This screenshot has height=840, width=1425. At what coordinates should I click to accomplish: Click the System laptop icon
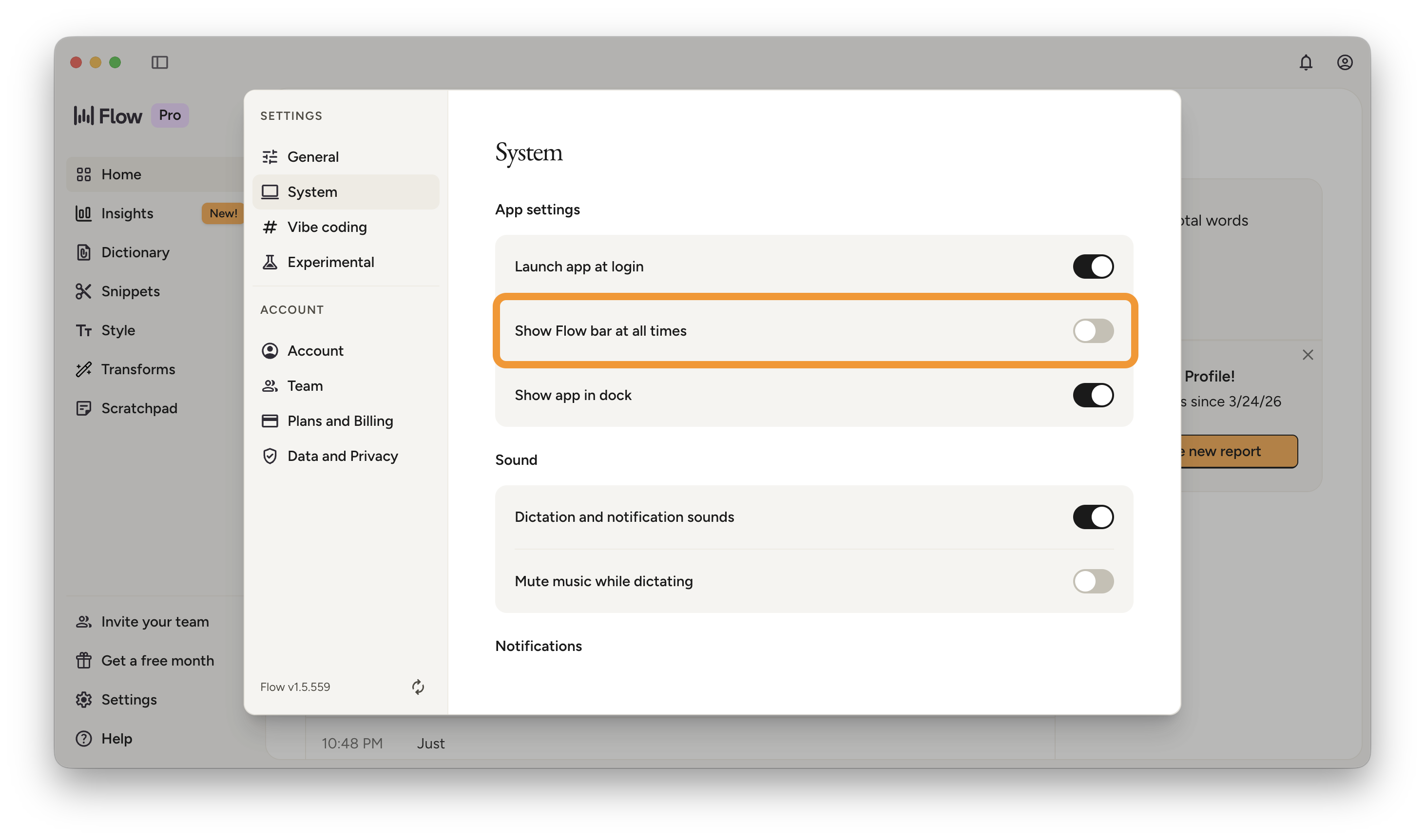click(270, 192)
